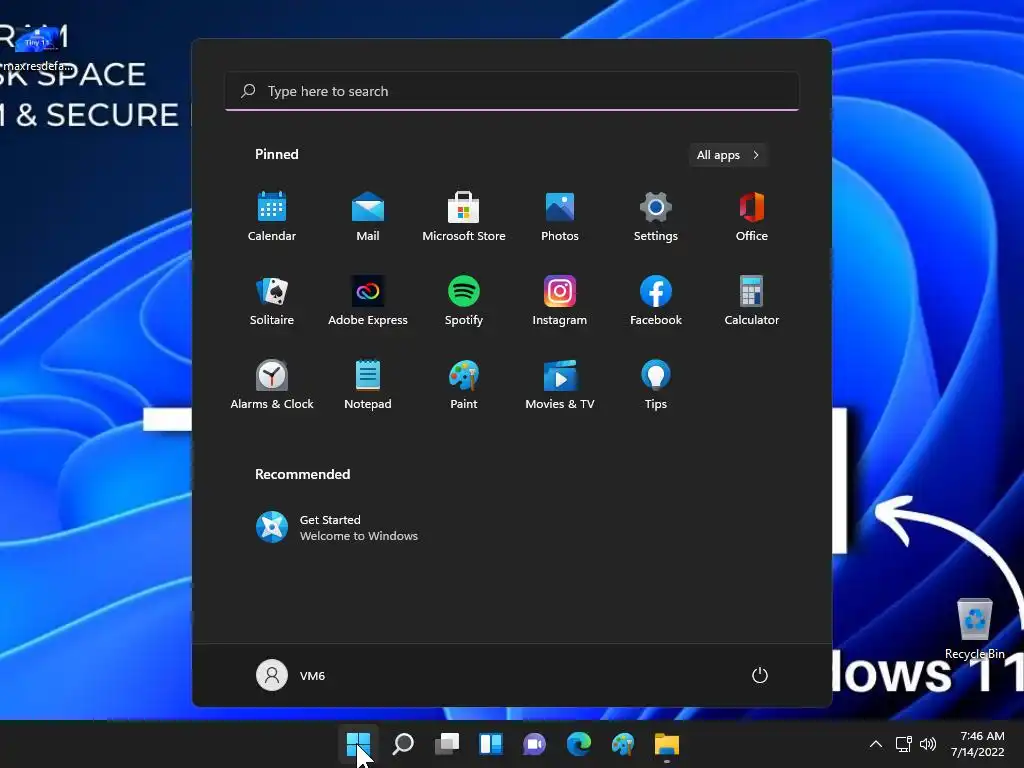Open Task View on the taskbar
Viewport: 1024px width, 768px height.
tap(447, 744)
